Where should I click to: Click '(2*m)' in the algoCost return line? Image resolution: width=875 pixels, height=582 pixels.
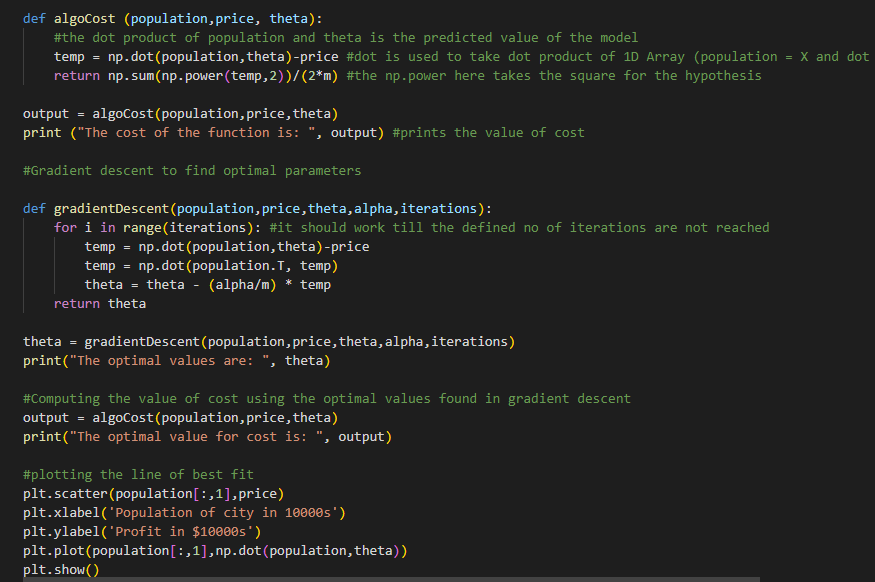[x=319, y=76]
